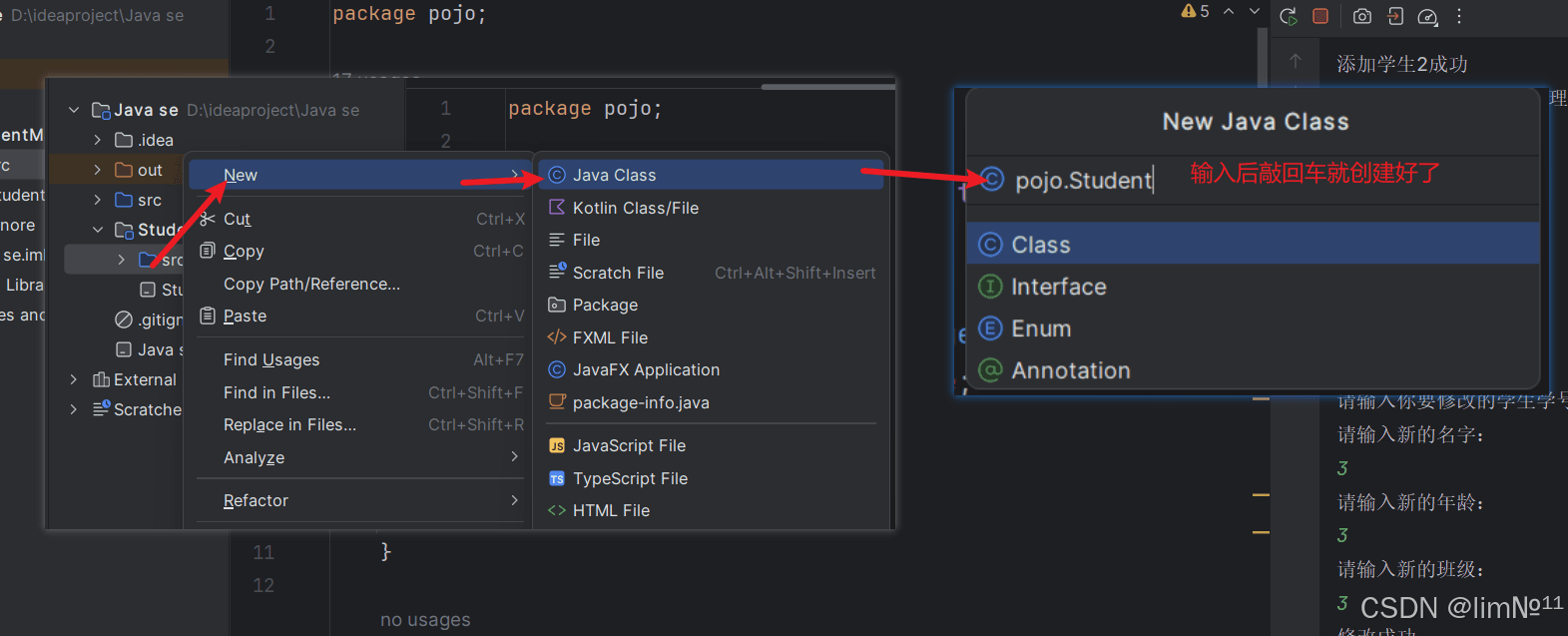Choose Kotlin Class/File menu entry
1568x636 pixels.
pos(635,208)
